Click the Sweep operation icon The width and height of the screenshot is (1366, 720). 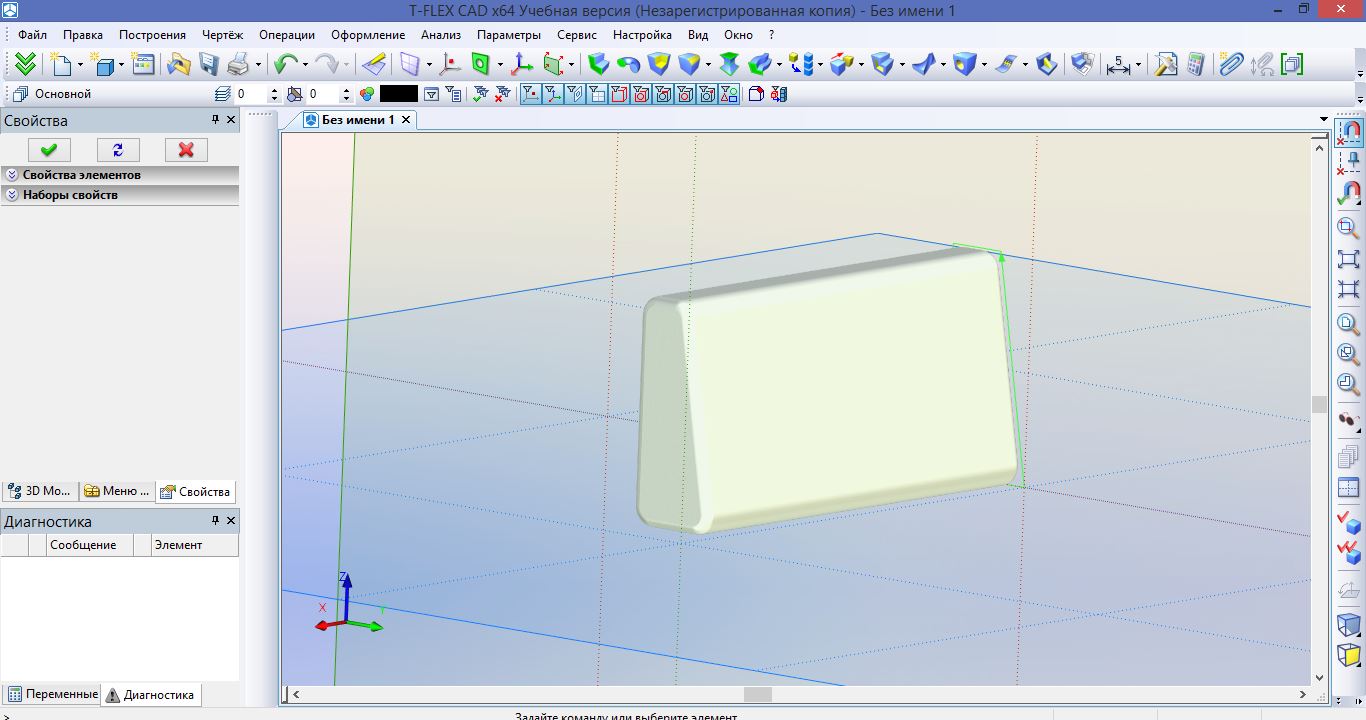(760, 65)
